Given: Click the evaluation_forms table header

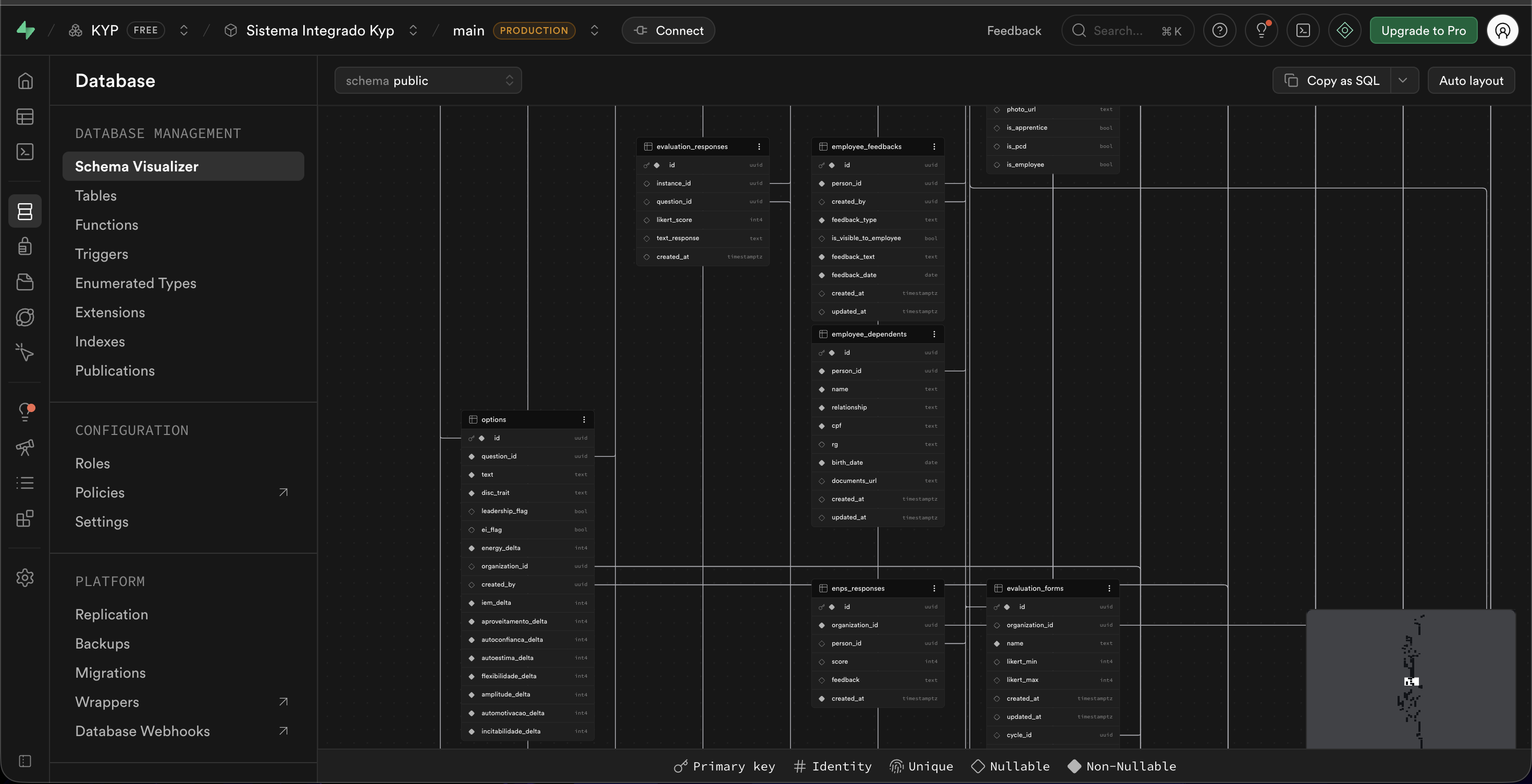Looking at the screenshot, I should tap(1053, 588).
